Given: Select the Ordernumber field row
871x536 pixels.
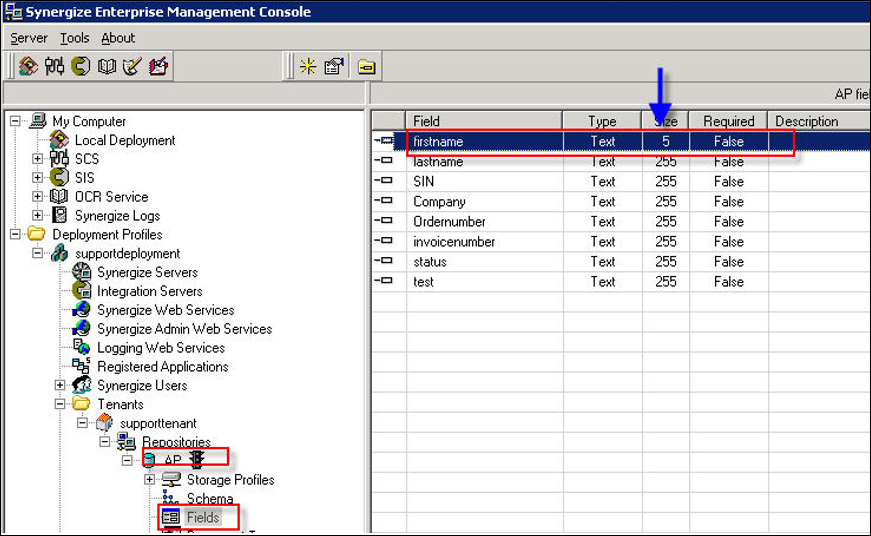Looking at the screenshot, I should click(x=621, y=222).
